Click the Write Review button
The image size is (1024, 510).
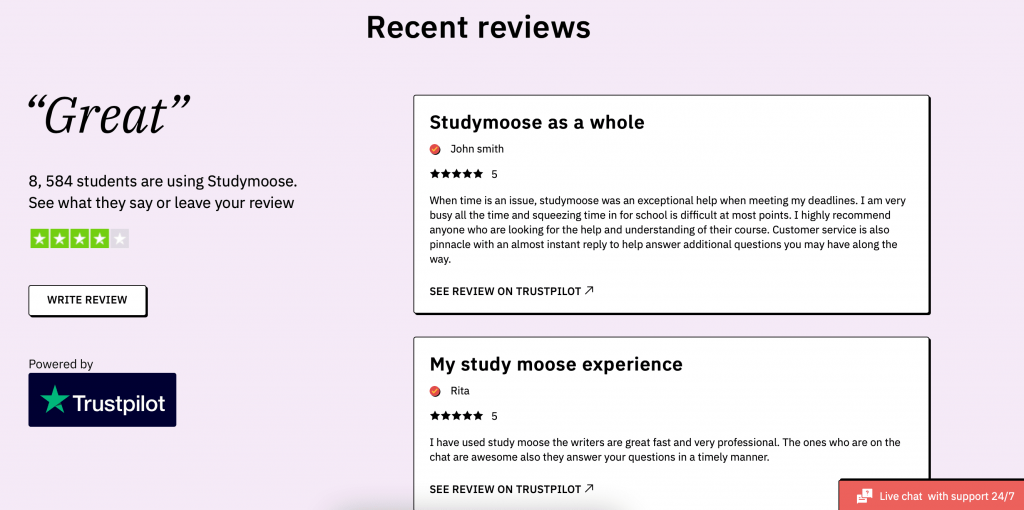[88, 300]
